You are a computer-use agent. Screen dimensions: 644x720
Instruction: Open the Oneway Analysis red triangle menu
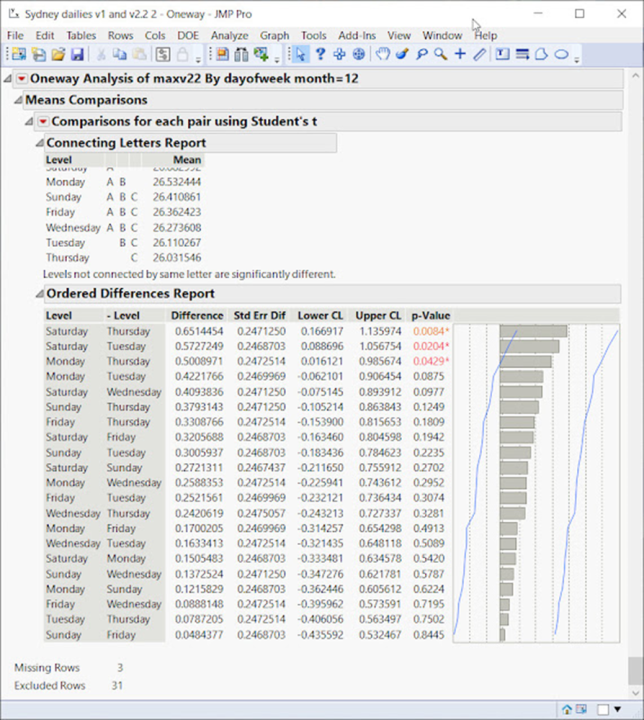[22, 79]
